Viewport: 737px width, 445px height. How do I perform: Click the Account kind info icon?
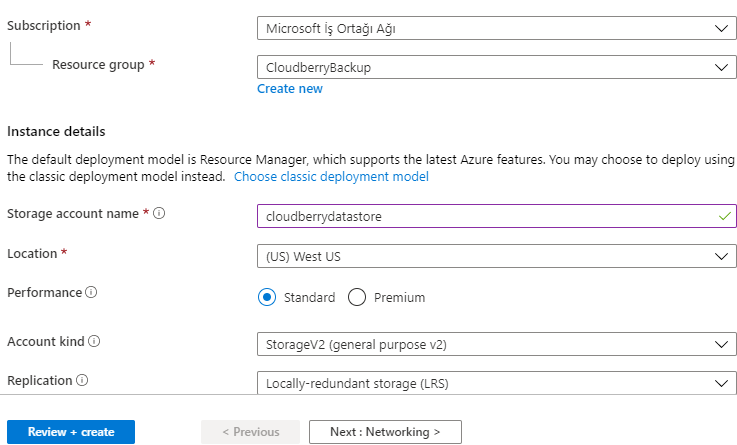coord(94,341)
